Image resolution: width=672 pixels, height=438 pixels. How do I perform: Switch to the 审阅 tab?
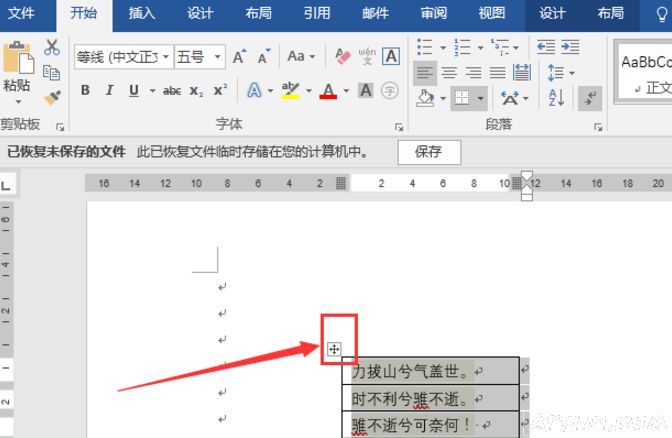click(433, 13)
